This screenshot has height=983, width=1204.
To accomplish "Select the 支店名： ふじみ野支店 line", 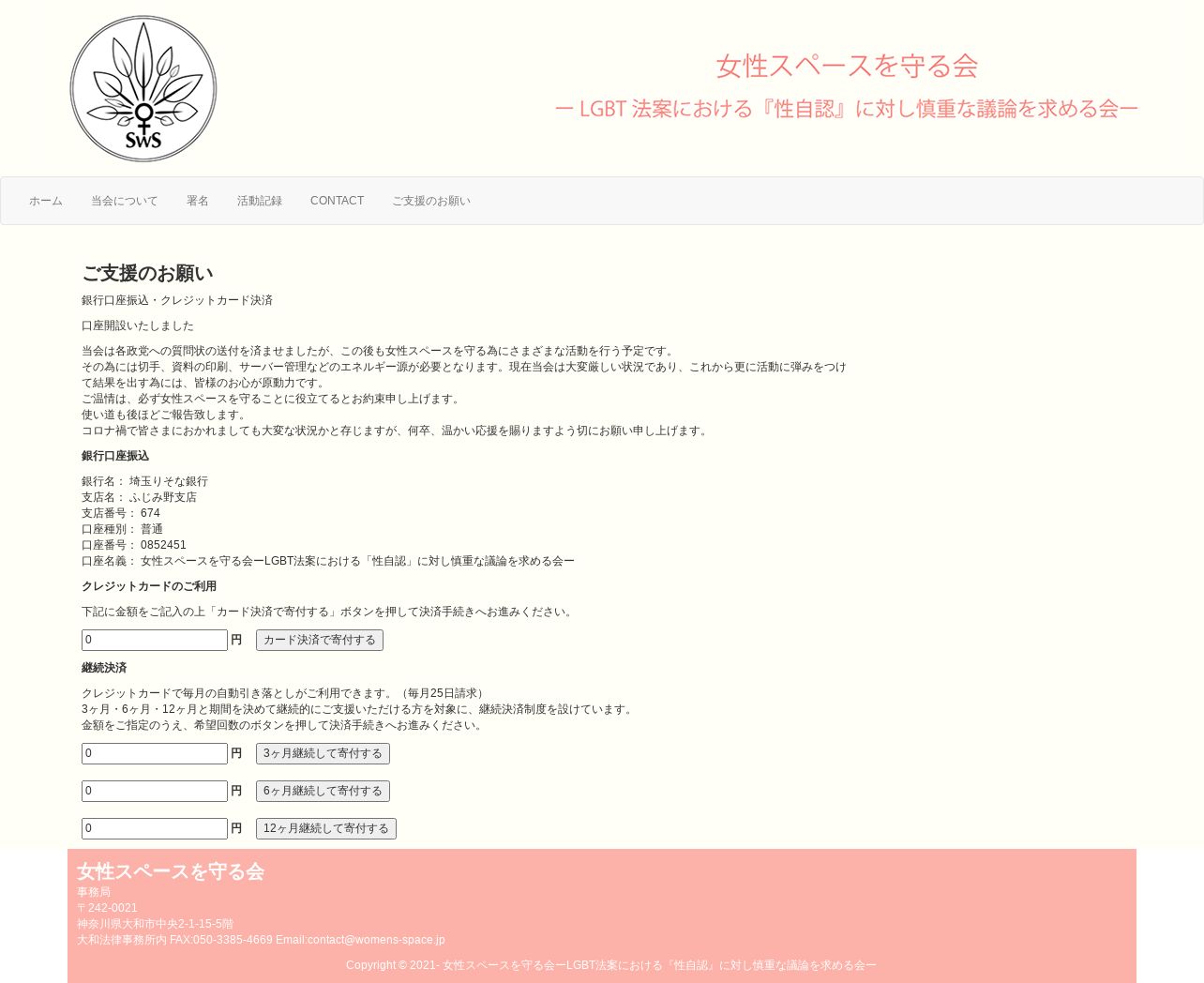I will tap(139, 497).
